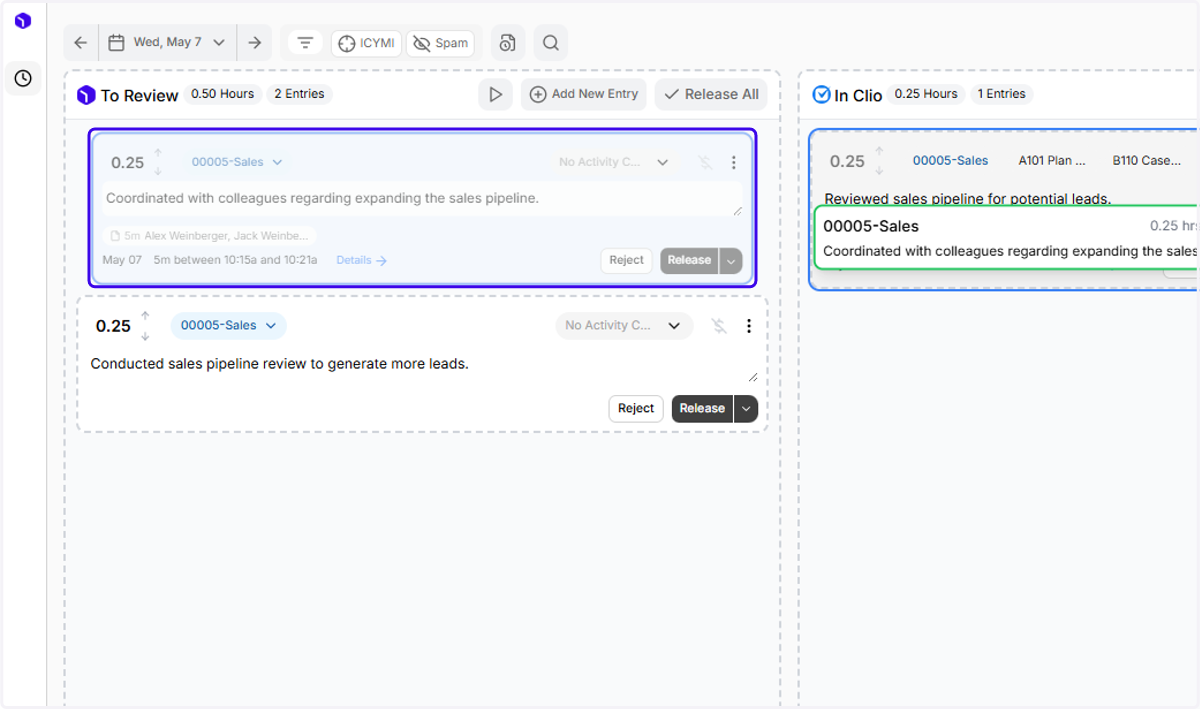The height and width of the screenshot is (709, 1200).
Task: Click the Alex Weinberger participants chip
Action: (209, 236)
